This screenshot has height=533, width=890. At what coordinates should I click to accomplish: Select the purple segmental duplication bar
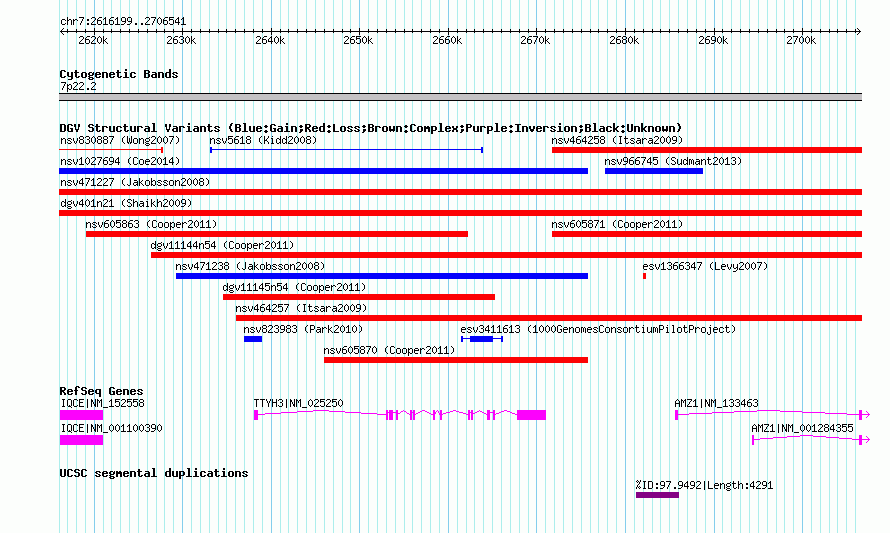point(657,495)
